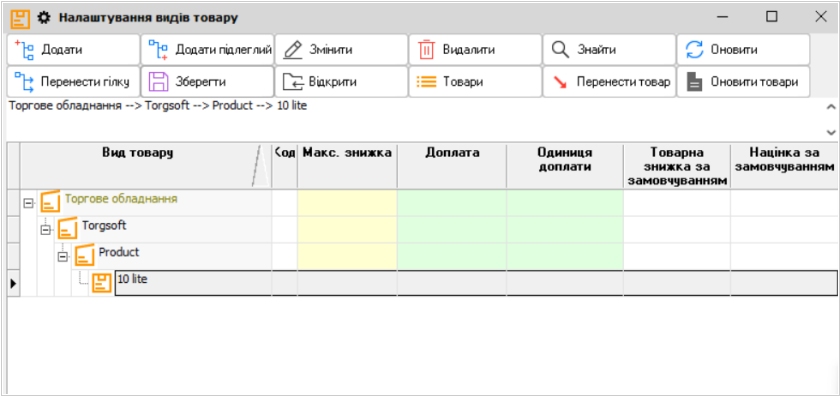Screen dimensions: 840x396
Task: Click the Оновити товари document icon
Action: 694,82
